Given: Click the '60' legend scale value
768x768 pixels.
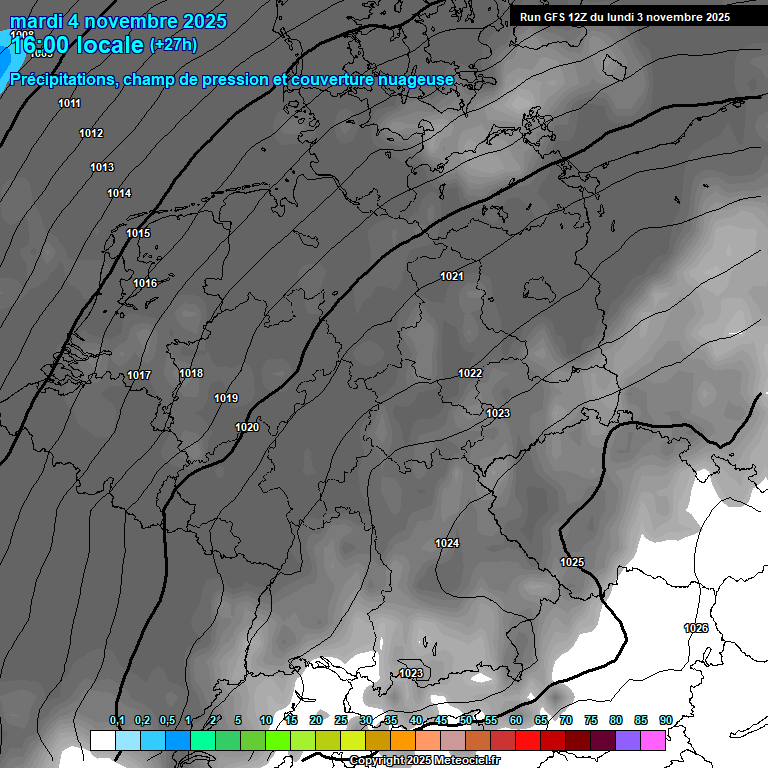Looking at the screenshot, I should 516,720.
